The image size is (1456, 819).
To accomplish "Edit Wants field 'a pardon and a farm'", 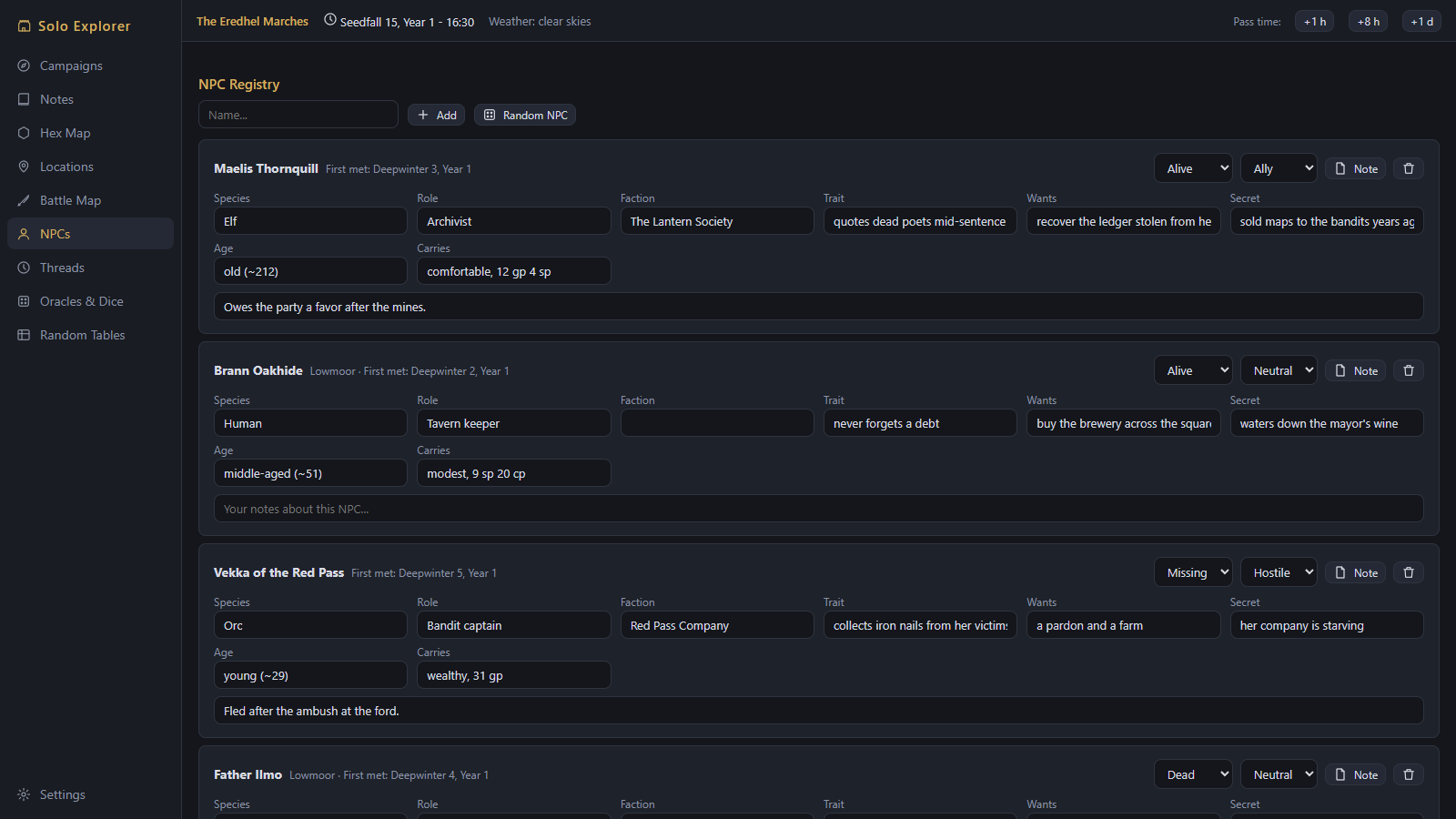I will click(x=1124, y=625).
